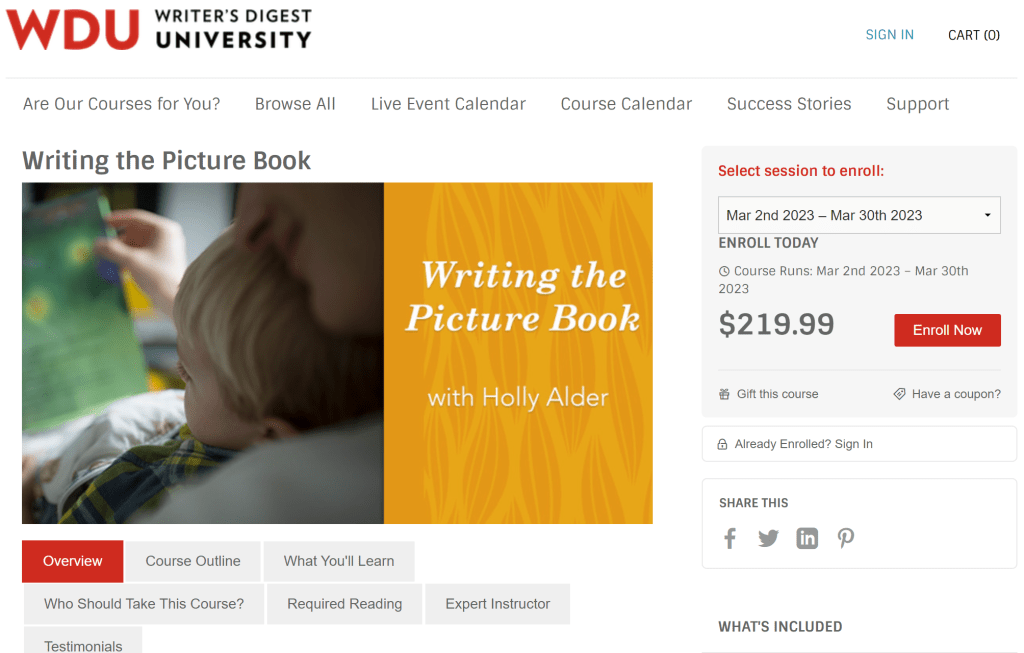Share course on Facebook icon

[x=730, y=539]
